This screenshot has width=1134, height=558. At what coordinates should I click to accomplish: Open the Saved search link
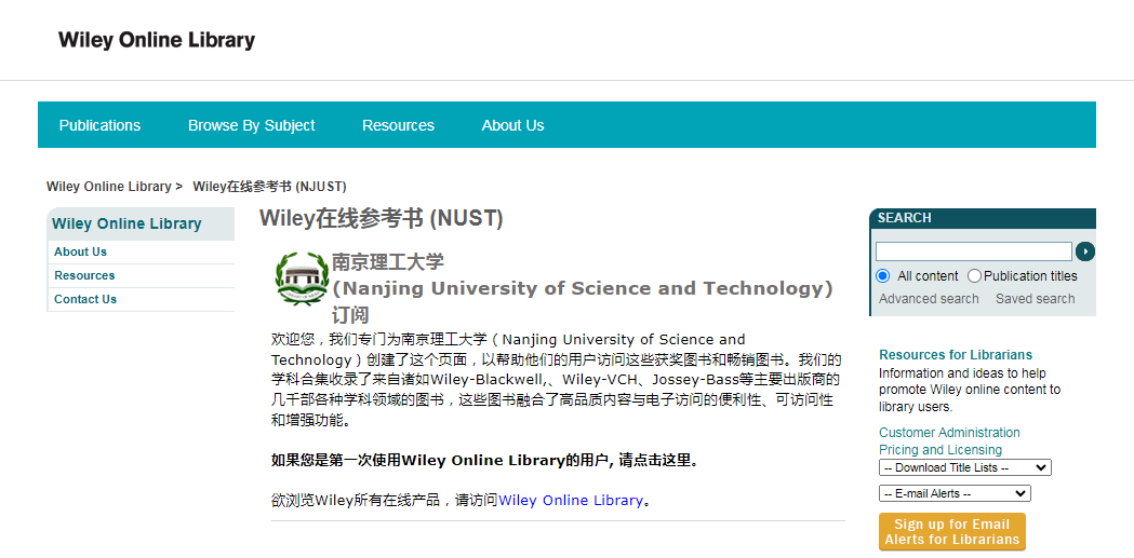(1035, 299)
